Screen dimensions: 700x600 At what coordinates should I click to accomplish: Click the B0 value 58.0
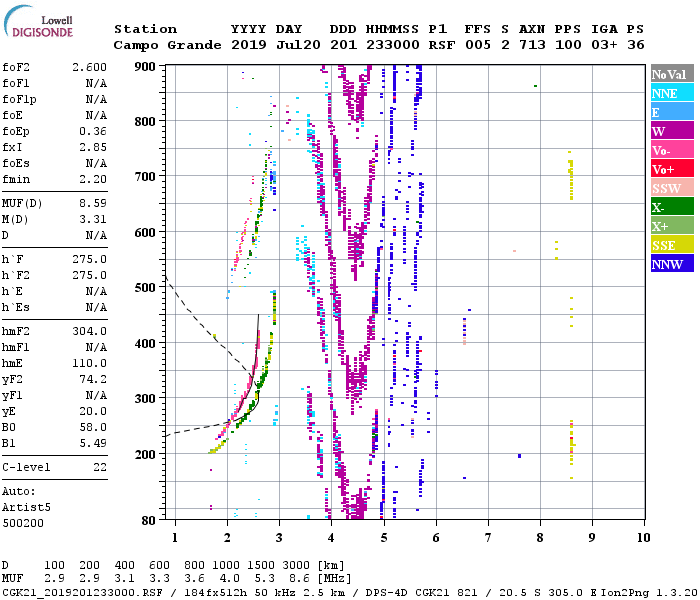click(x=93, y=427)
